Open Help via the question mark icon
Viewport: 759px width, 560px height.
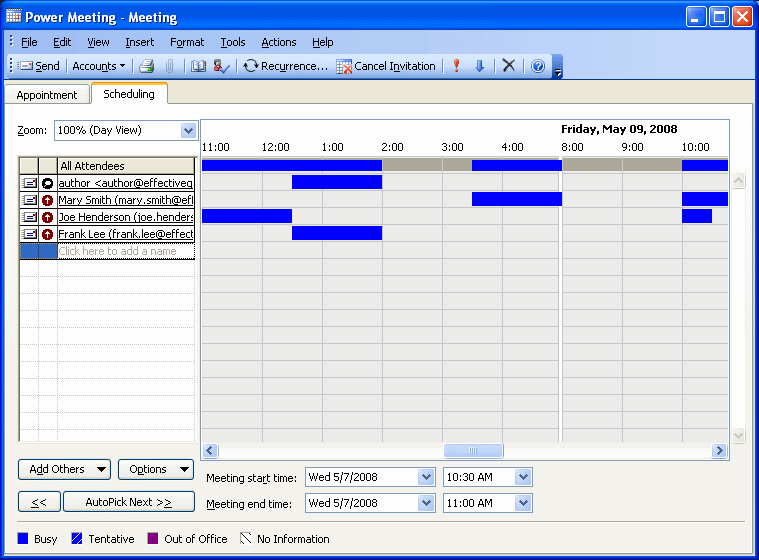coord(538,66)
